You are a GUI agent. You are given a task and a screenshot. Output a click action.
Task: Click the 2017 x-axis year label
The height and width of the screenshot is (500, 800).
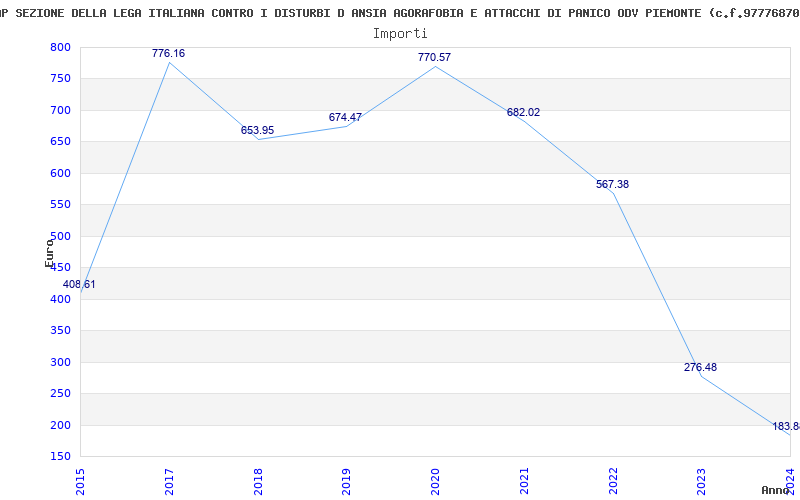tap(169, 481)
